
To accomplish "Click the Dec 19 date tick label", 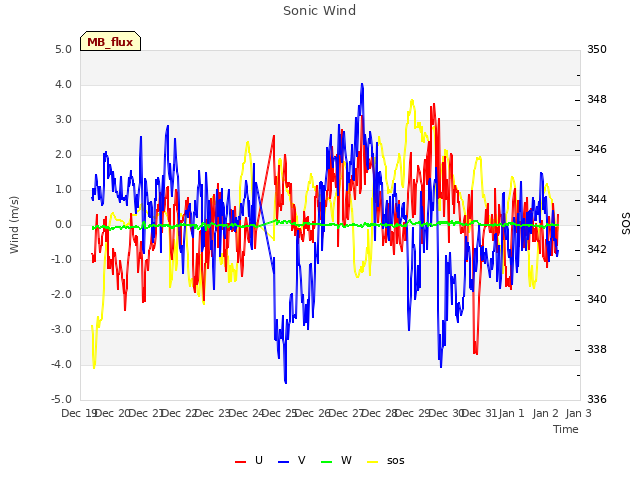I will pos(79,413).
